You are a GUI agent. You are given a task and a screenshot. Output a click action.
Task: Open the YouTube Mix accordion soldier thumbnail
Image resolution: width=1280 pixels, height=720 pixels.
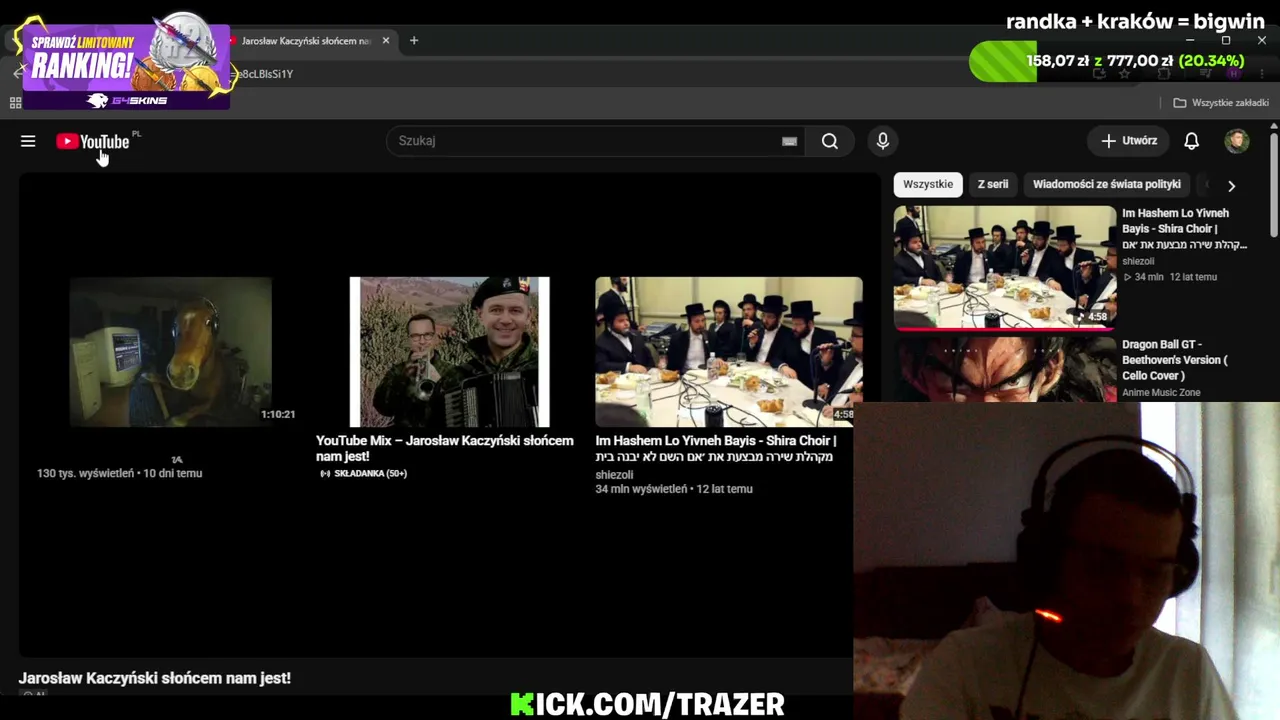pos(450,352)
